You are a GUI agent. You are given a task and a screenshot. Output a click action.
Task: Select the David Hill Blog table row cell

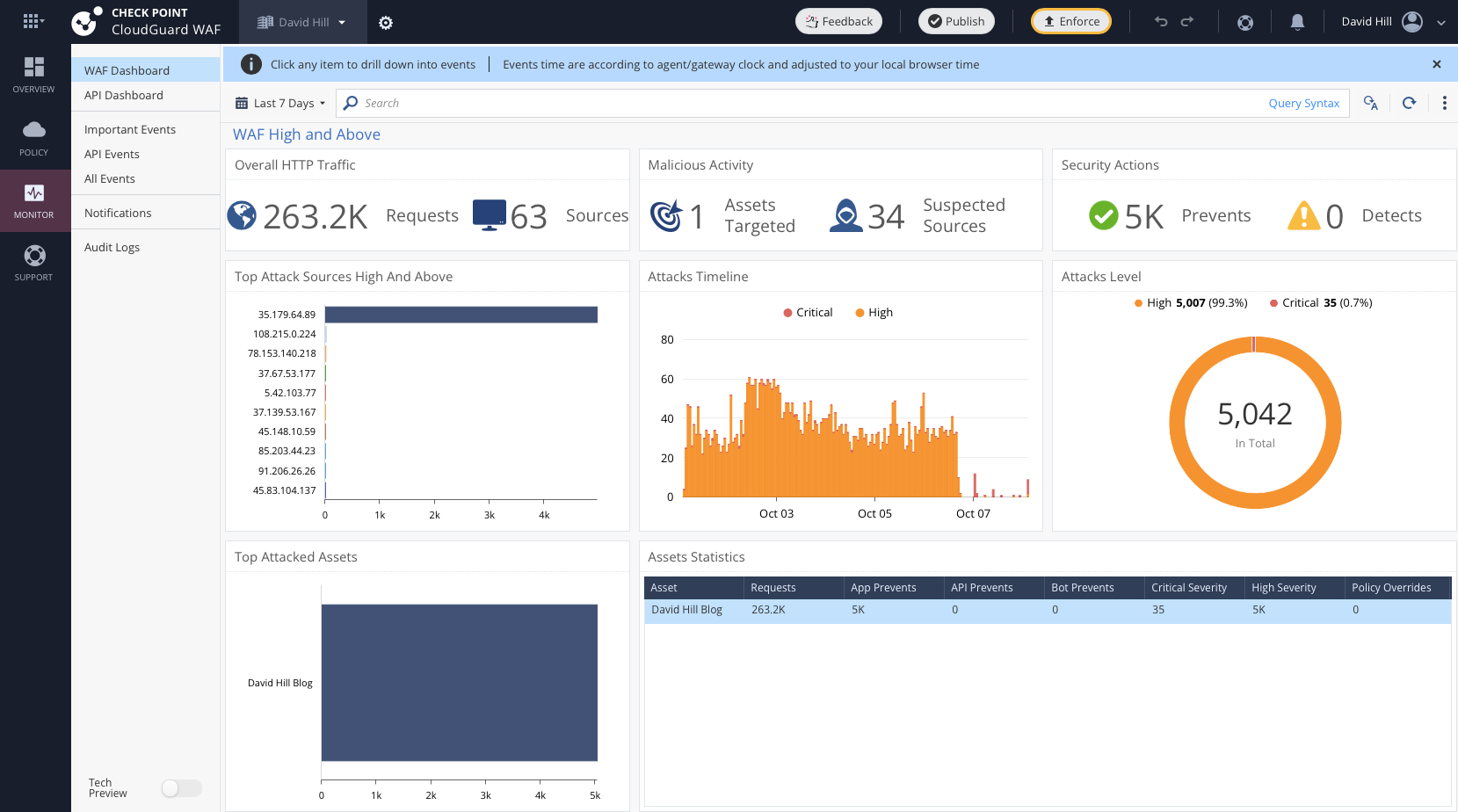[x=686, y=610]
